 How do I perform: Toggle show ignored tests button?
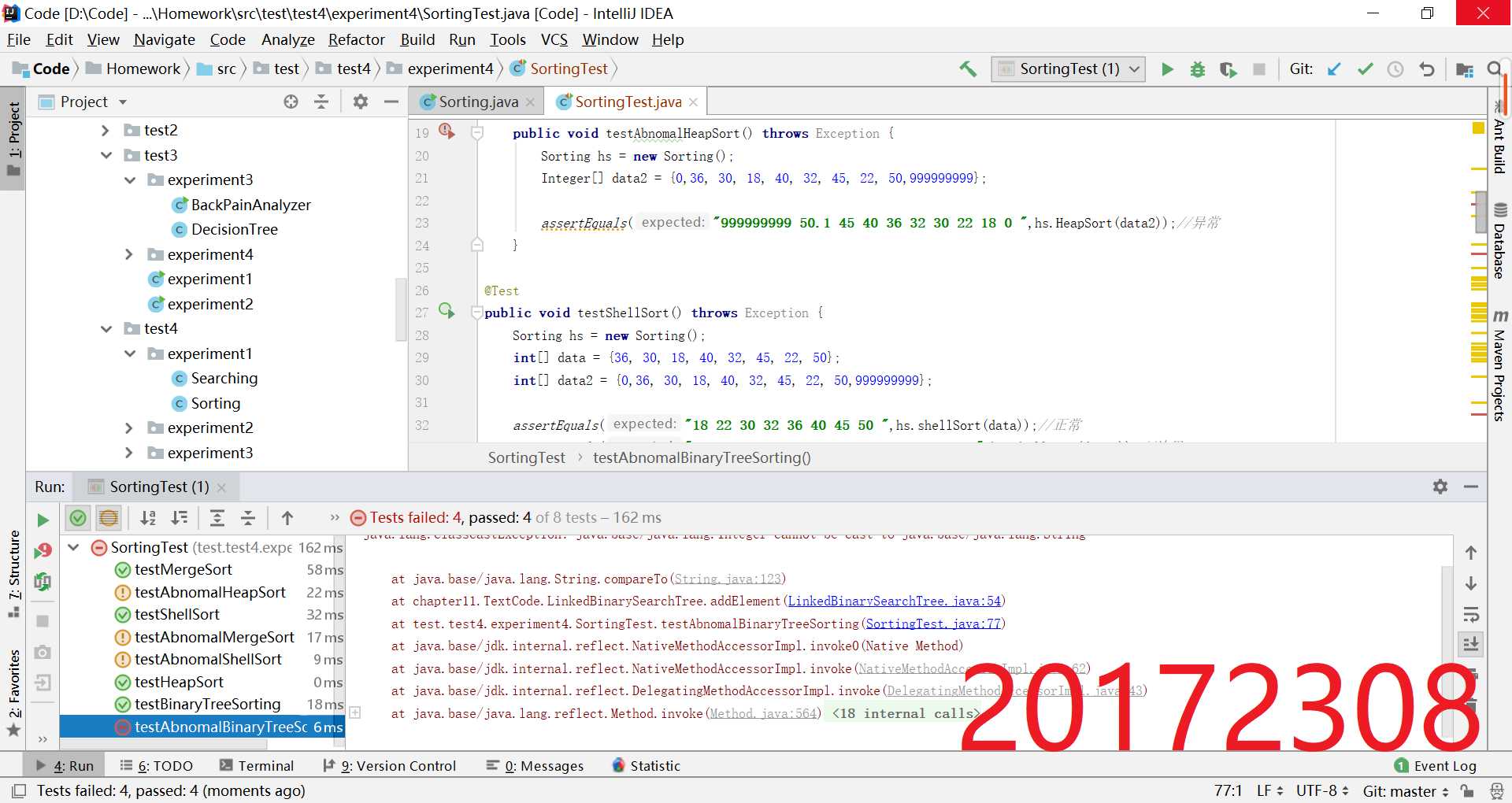[109, 518]
